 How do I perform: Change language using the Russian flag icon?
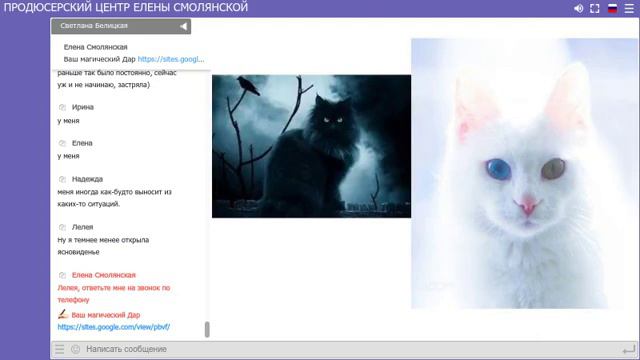click(612, 8)
